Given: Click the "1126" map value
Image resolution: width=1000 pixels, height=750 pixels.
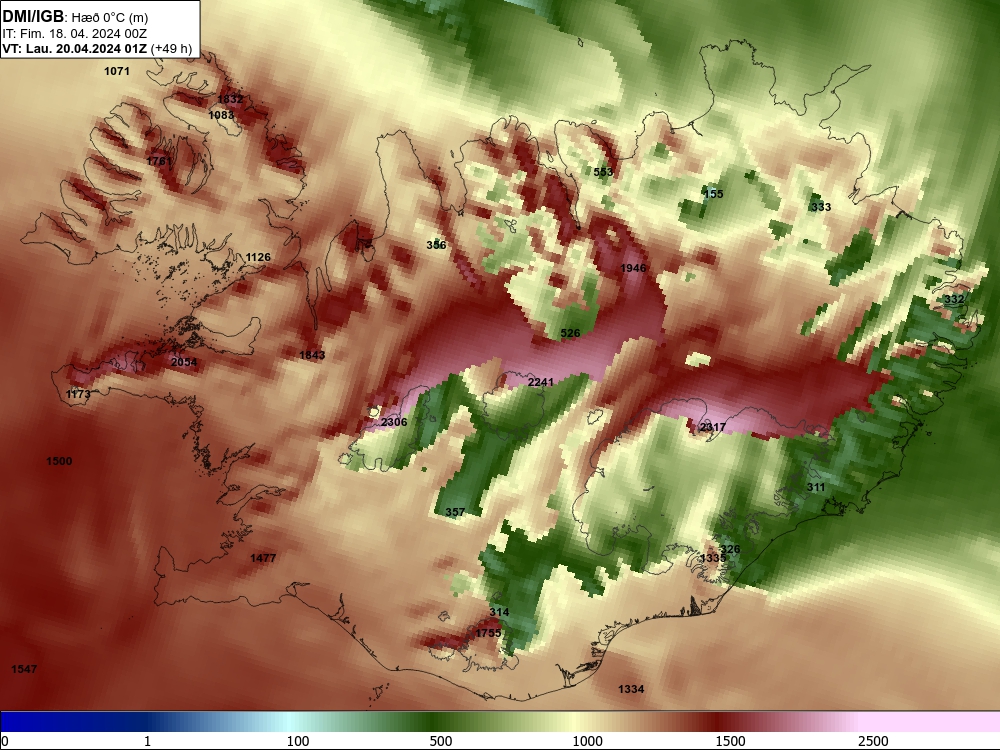Looking at the screenshot, I should click(x=258, y=257).
